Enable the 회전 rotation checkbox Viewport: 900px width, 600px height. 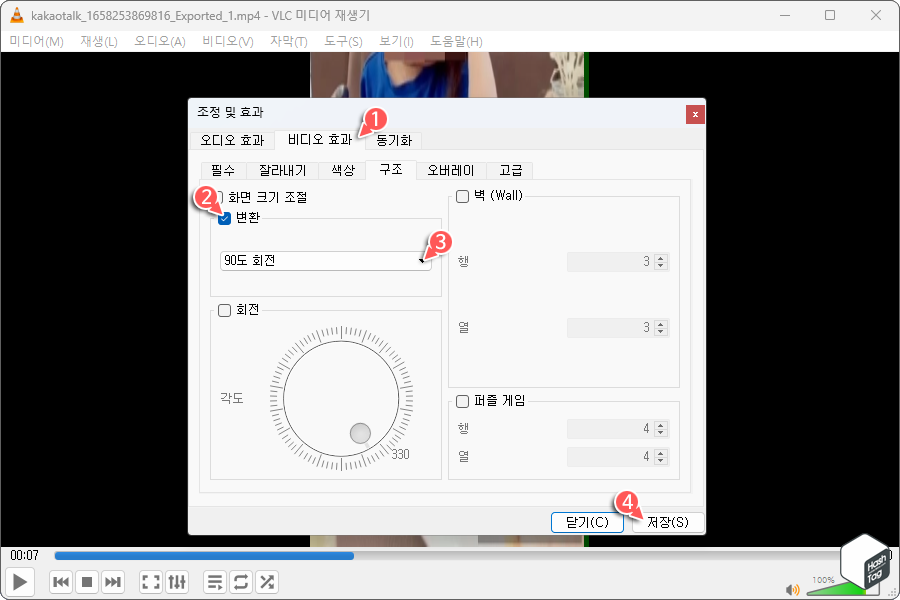pyautogui.click(x=224, y=310)
